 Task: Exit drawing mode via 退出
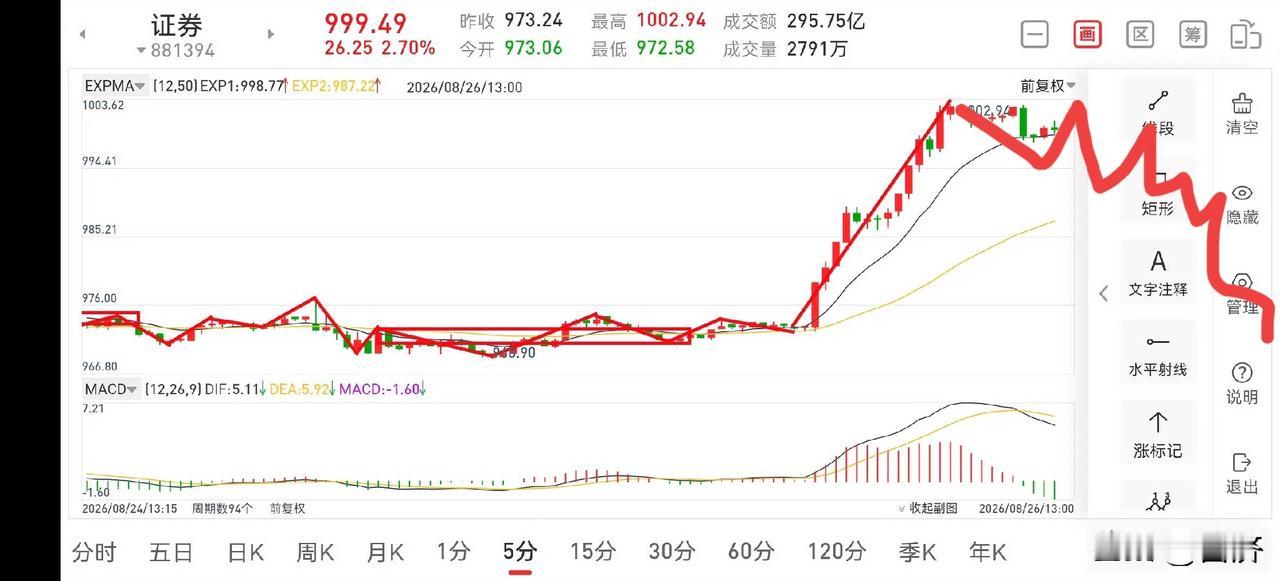pyautogui.click(x=1242, y=473)
